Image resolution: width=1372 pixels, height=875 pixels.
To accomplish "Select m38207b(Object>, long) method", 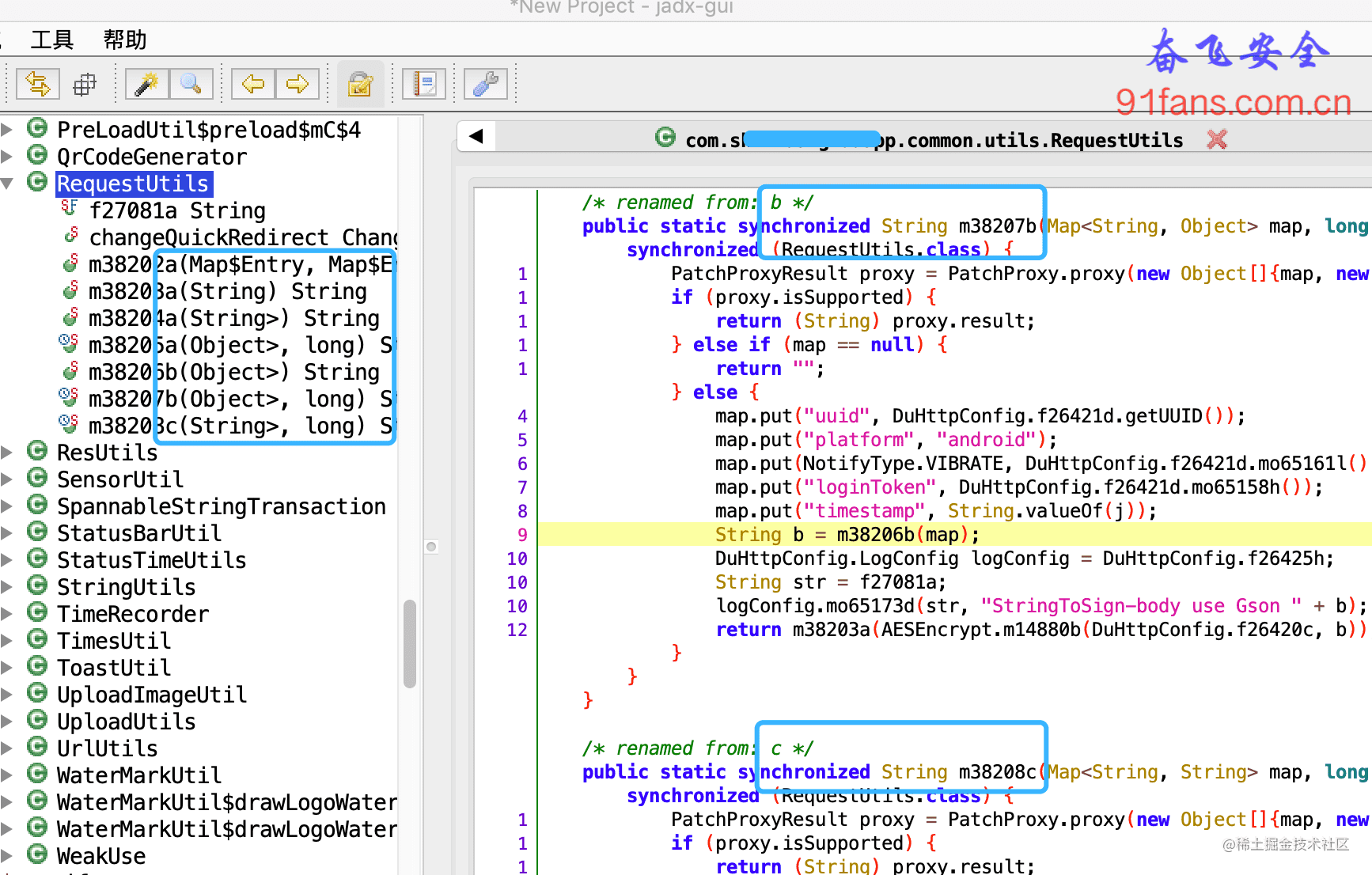I will point(241,399).
